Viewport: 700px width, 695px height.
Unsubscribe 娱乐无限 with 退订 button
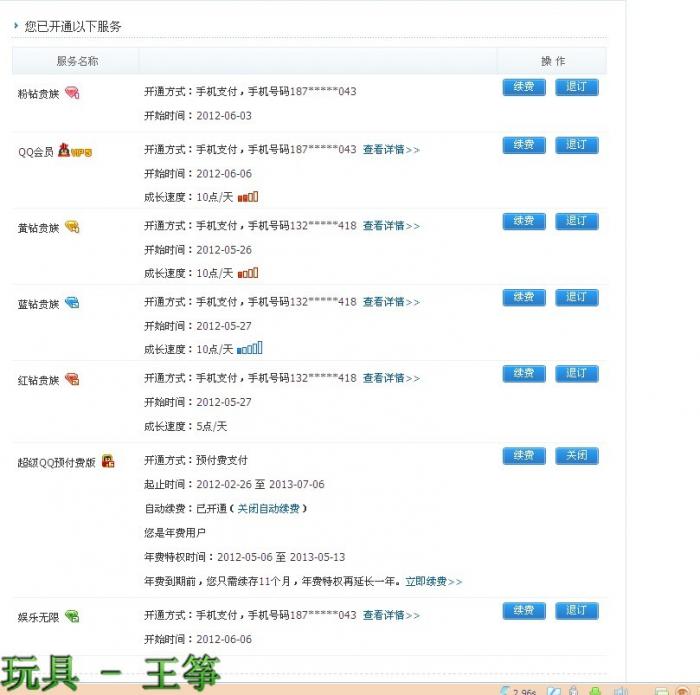tap(577, 611)
